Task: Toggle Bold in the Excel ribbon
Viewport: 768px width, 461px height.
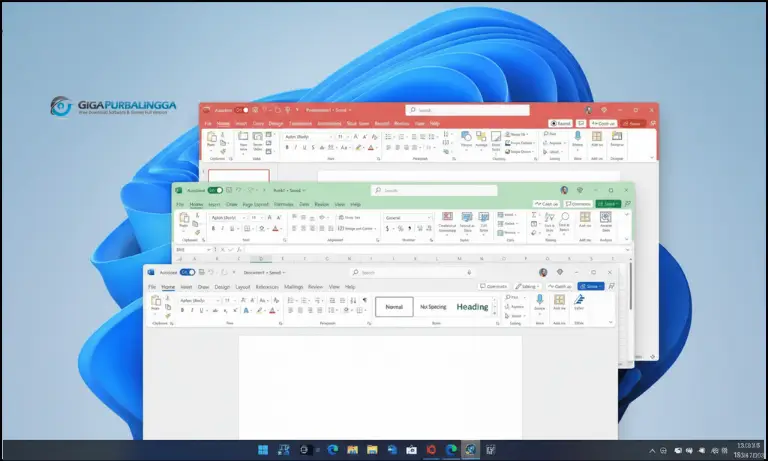Action: pos(213,228)
